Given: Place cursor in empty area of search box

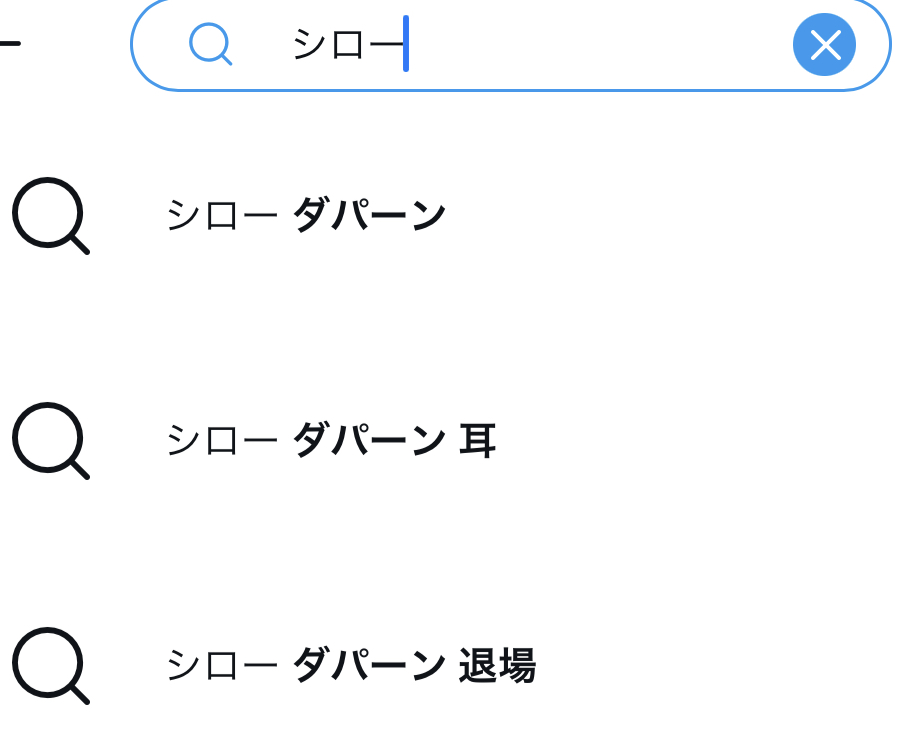Looking at the screenshot, I should 600,45.
